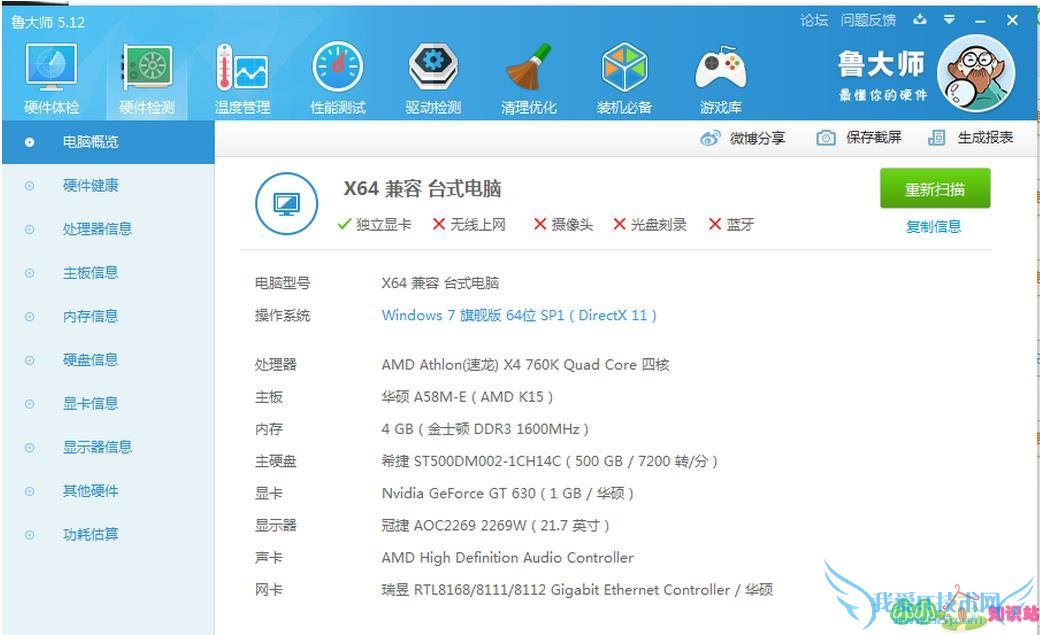The height and width of the screenshot is (635, 1040).
Task: Click the 光盘刻录 feature indicator
Action: coord(649,225)
